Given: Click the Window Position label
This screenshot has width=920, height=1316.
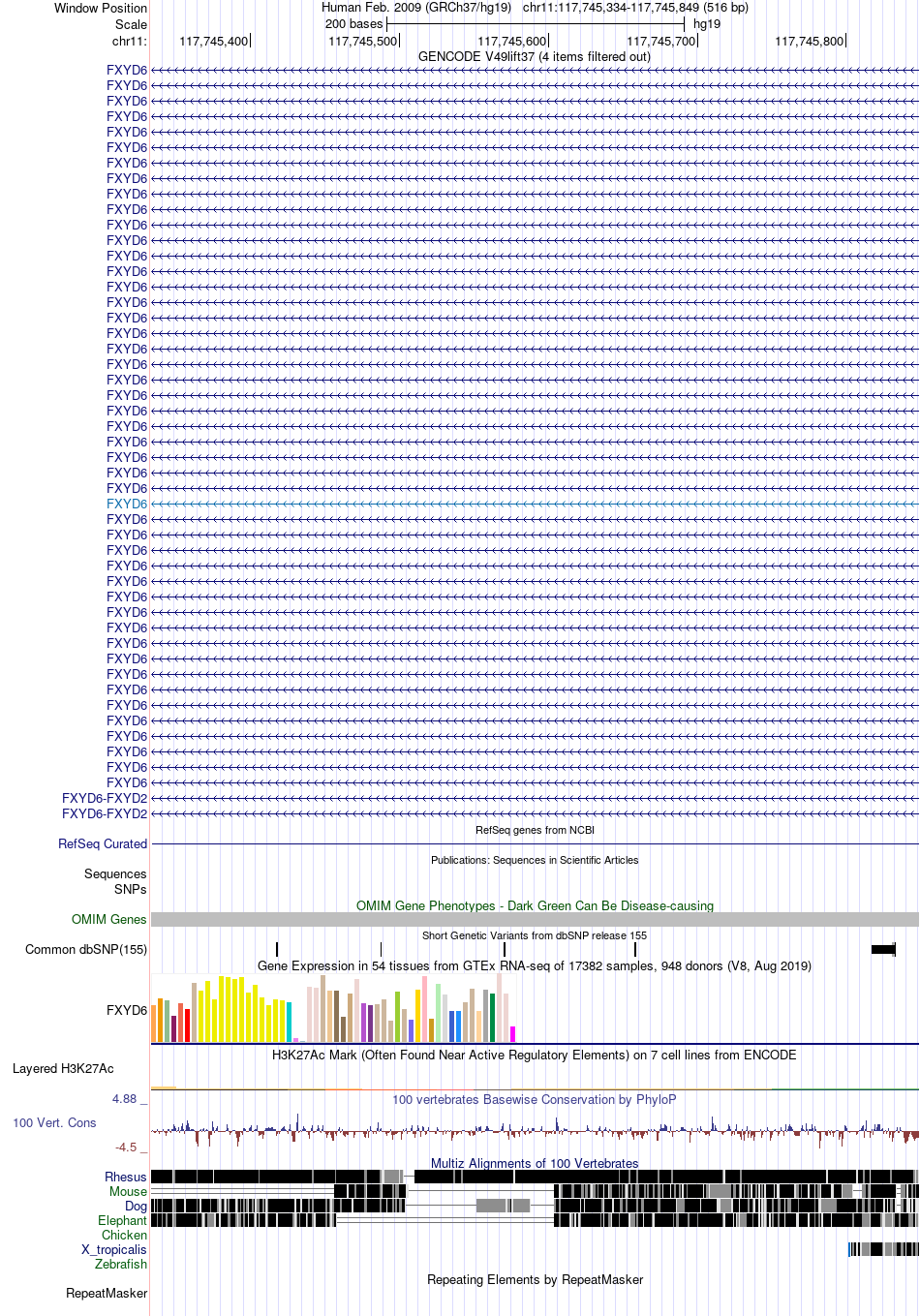Looking at the screenshot, I should pos(101,9).
